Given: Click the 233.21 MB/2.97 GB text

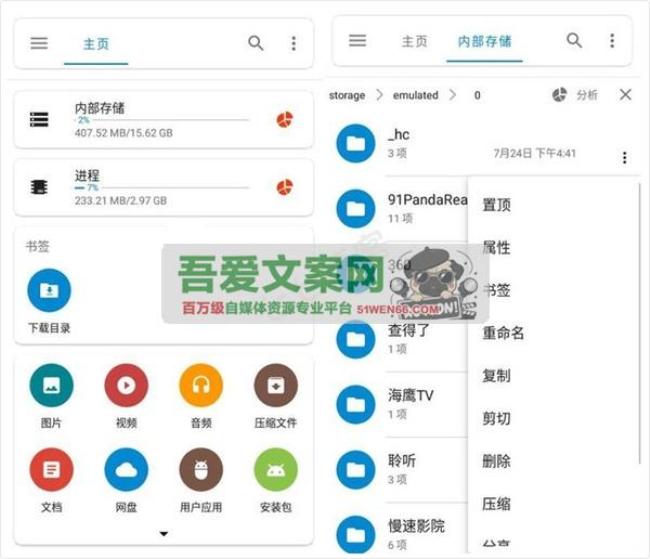Looking at the screenshot, I should point(121,201).
